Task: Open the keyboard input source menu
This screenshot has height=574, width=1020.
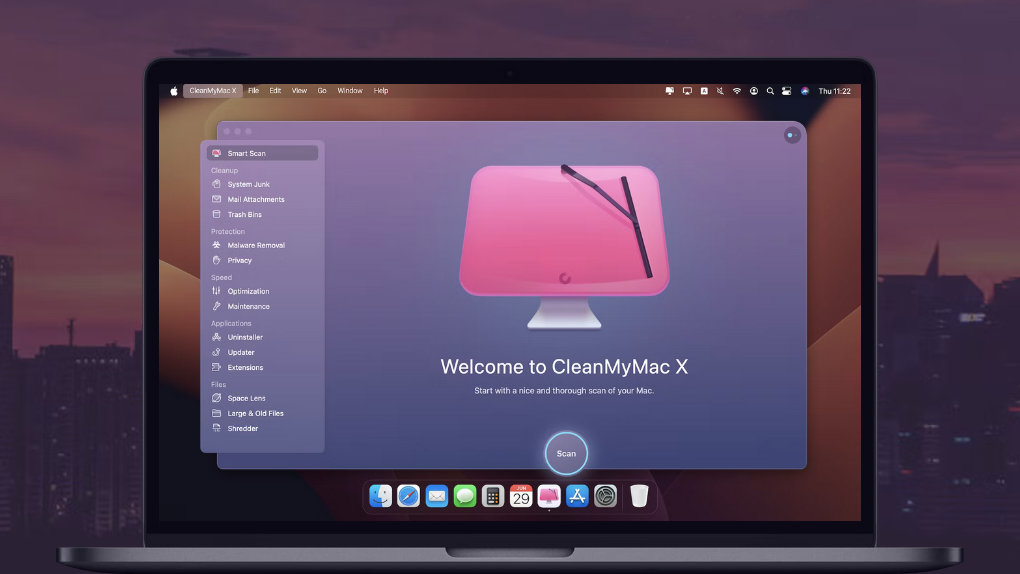Action: point(704,91)
